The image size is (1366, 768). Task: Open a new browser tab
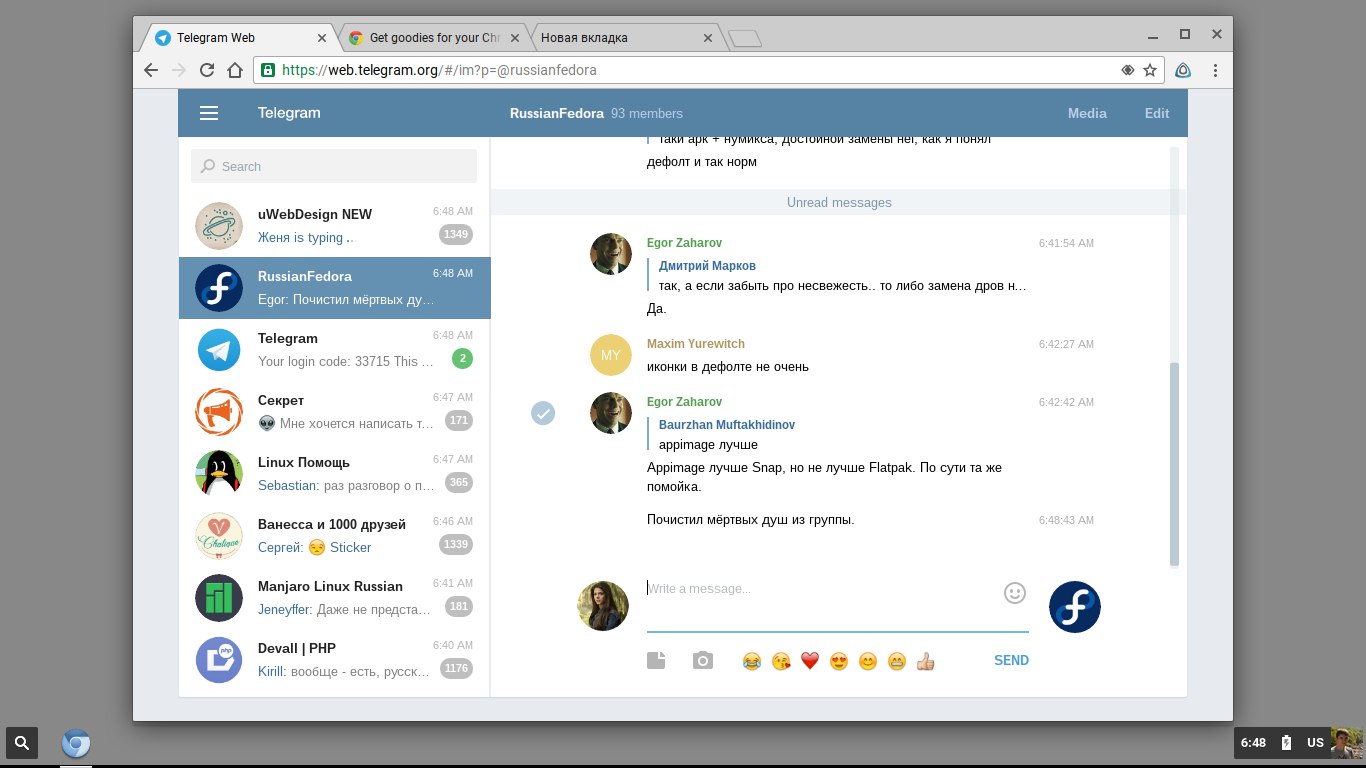(745, 39)
